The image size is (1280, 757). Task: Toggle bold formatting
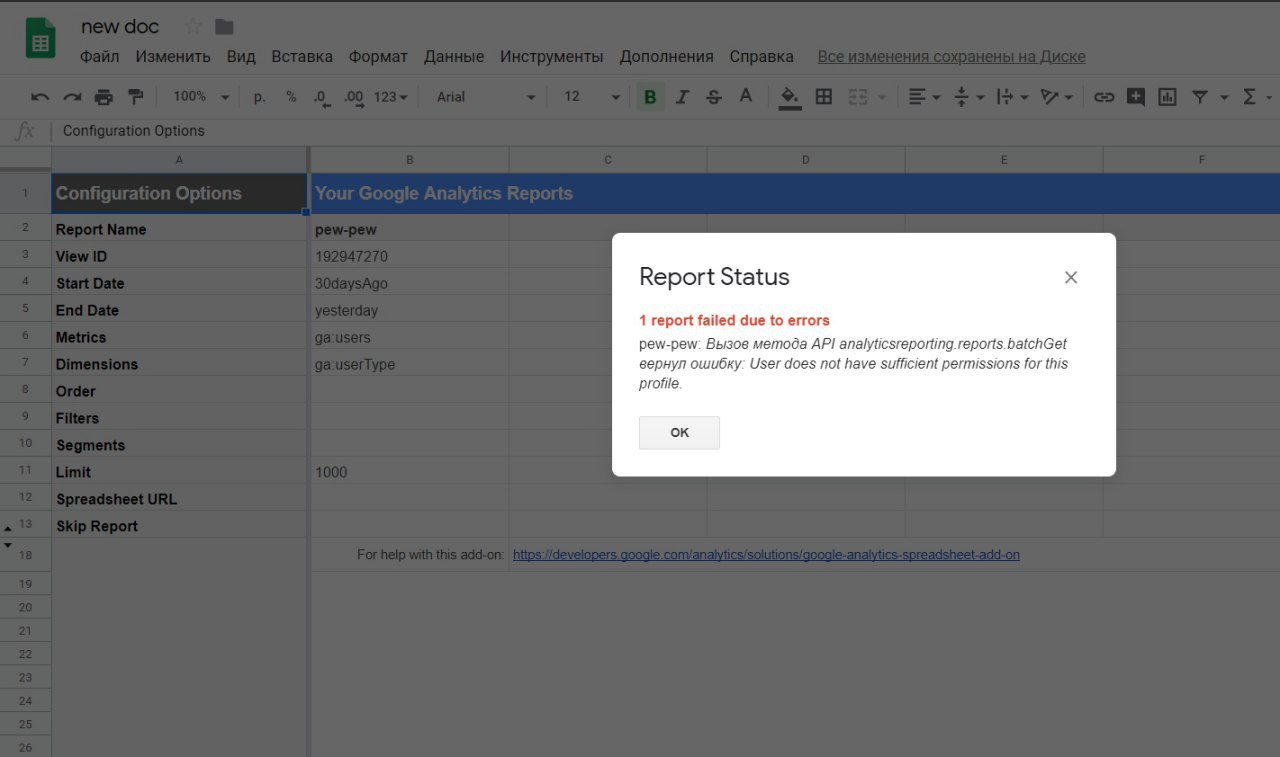point(651,97)
